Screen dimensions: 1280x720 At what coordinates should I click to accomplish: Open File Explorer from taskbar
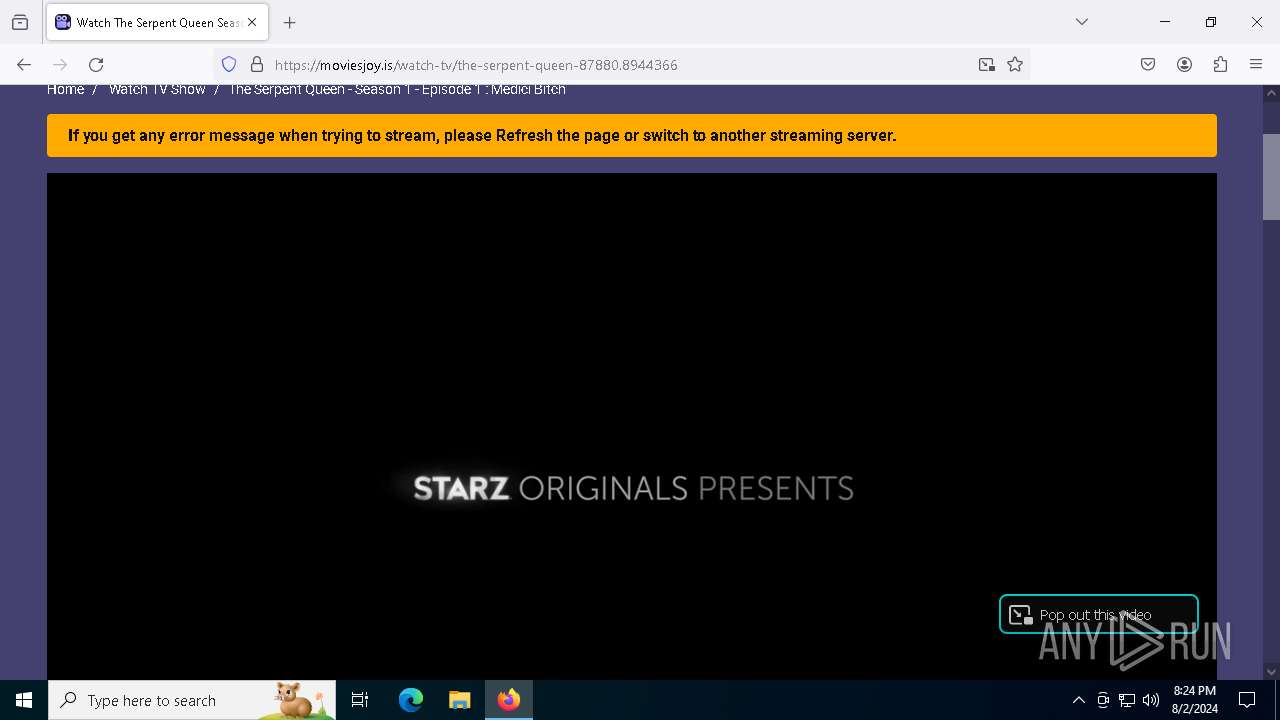click(x=459, y=700)
